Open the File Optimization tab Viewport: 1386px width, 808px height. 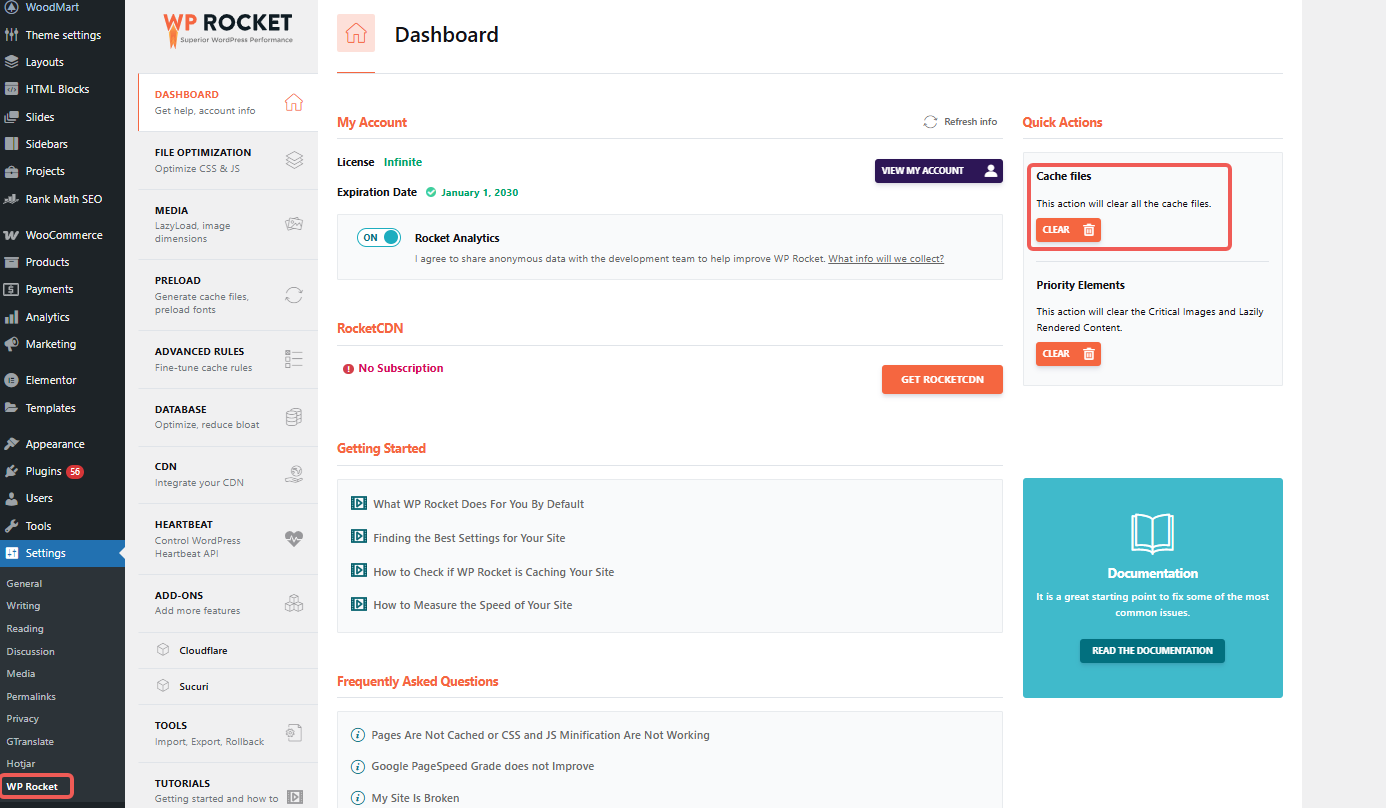[228, 160]
